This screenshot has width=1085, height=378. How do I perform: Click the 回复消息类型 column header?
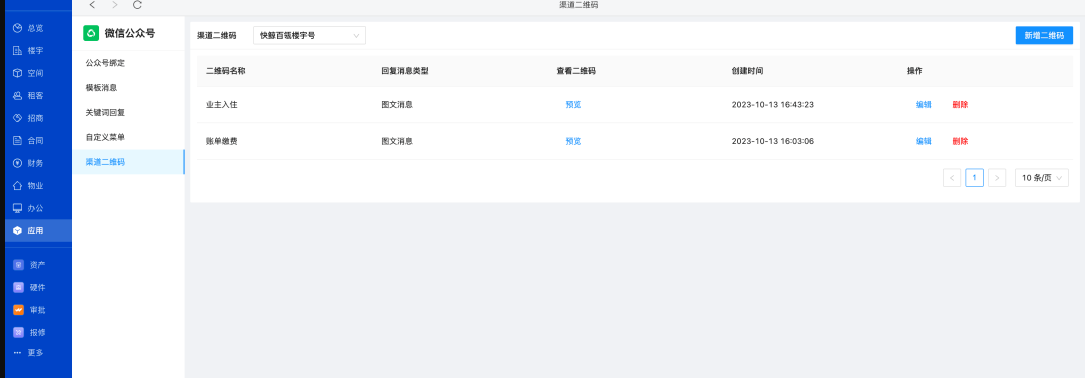pos(405,71)
